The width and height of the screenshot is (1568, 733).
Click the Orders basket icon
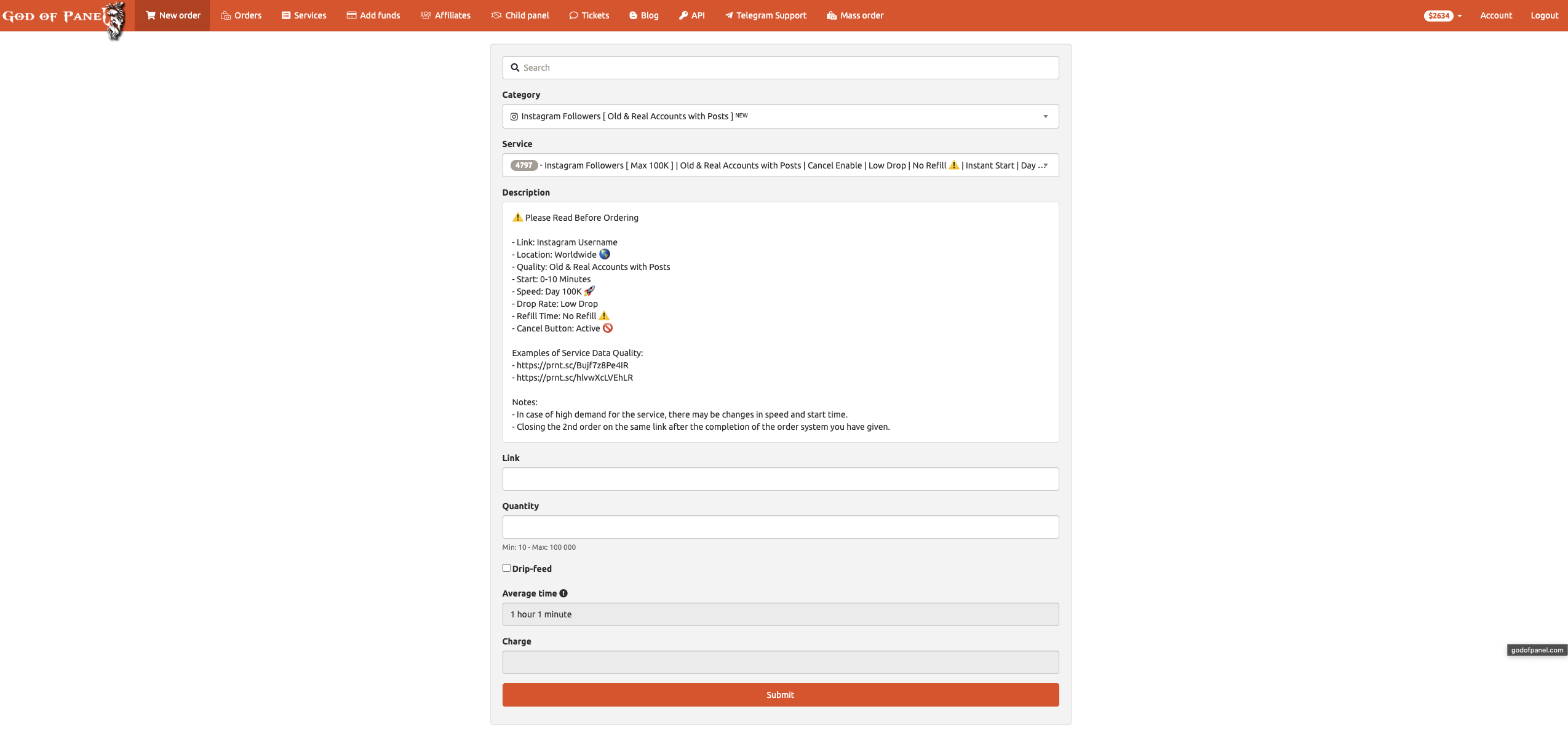226,15
